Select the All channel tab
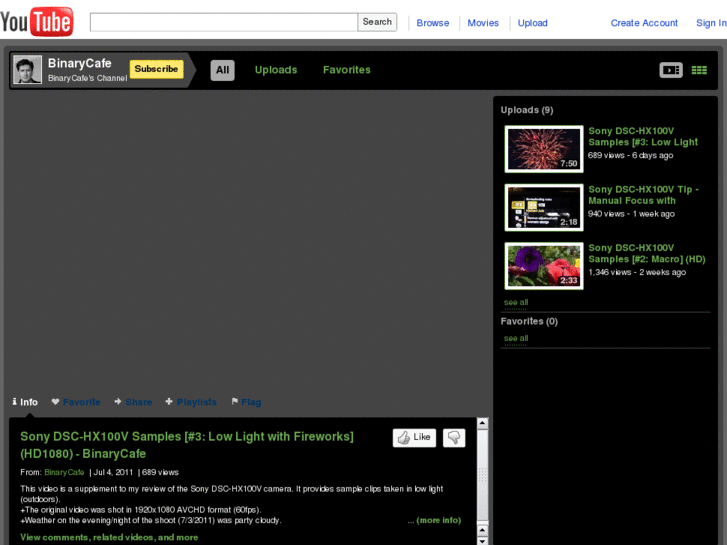This screenshot has height=545, width=727. (x=223, y=70)
